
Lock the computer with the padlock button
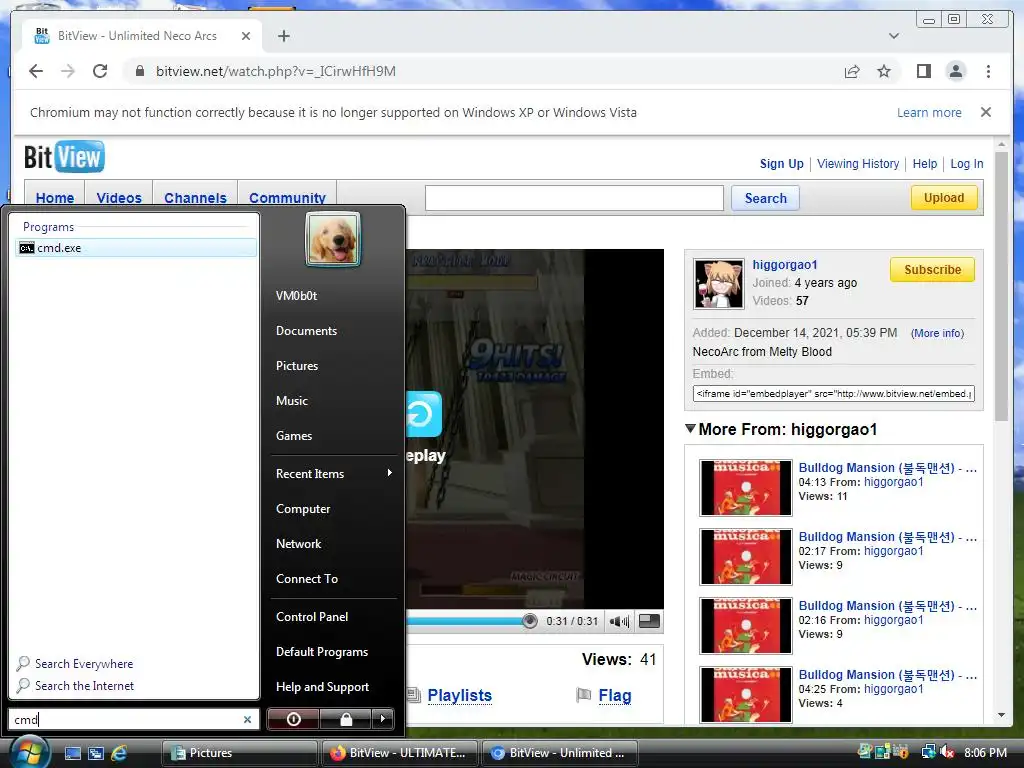(346, 719)
